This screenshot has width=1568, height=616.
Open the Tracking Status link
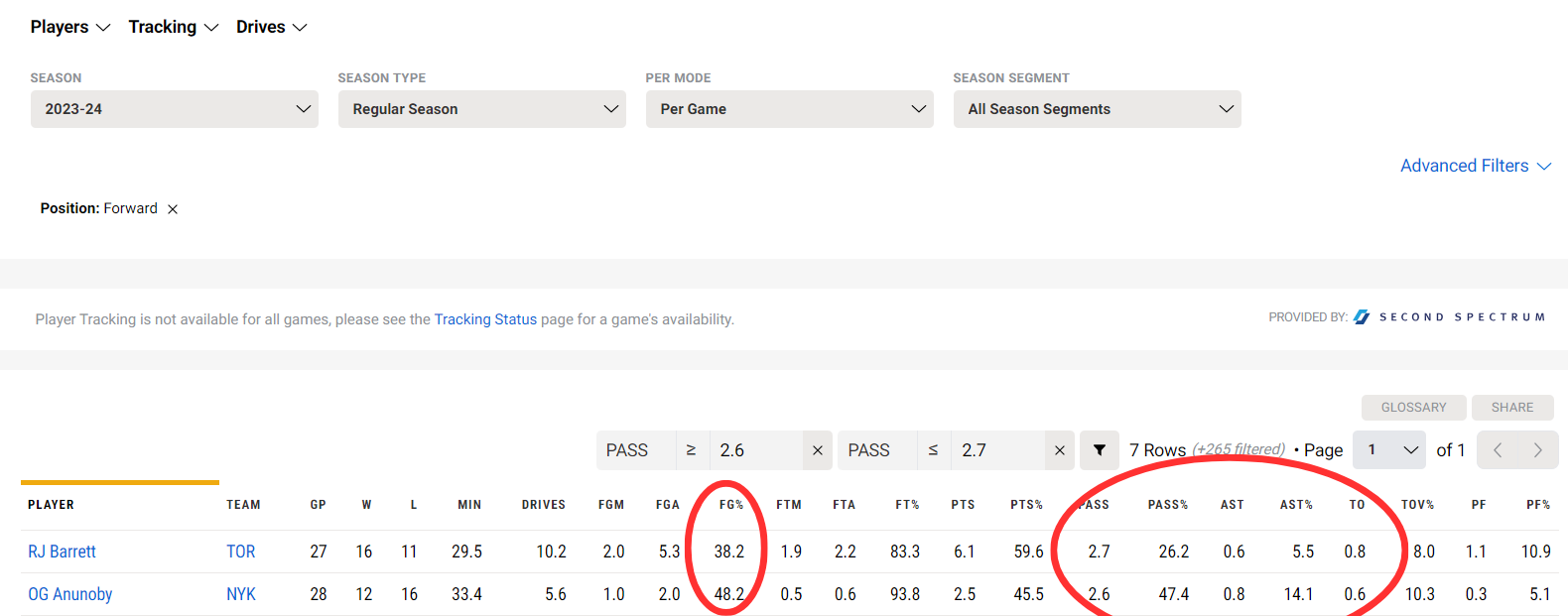[485, 319]
